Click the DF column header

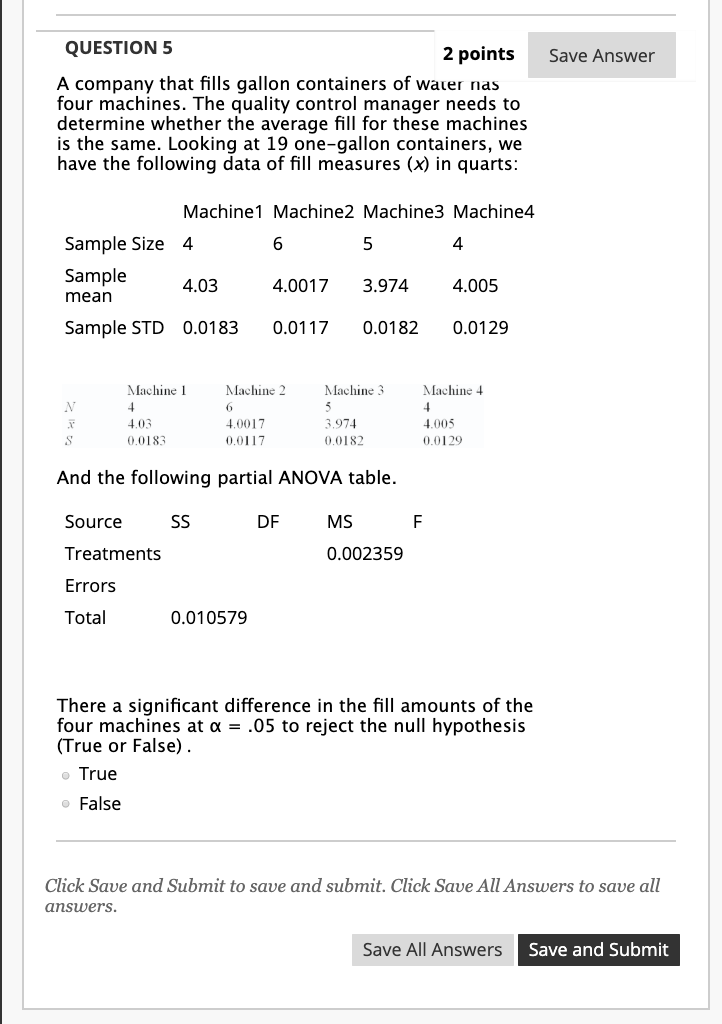click(267, 521)
